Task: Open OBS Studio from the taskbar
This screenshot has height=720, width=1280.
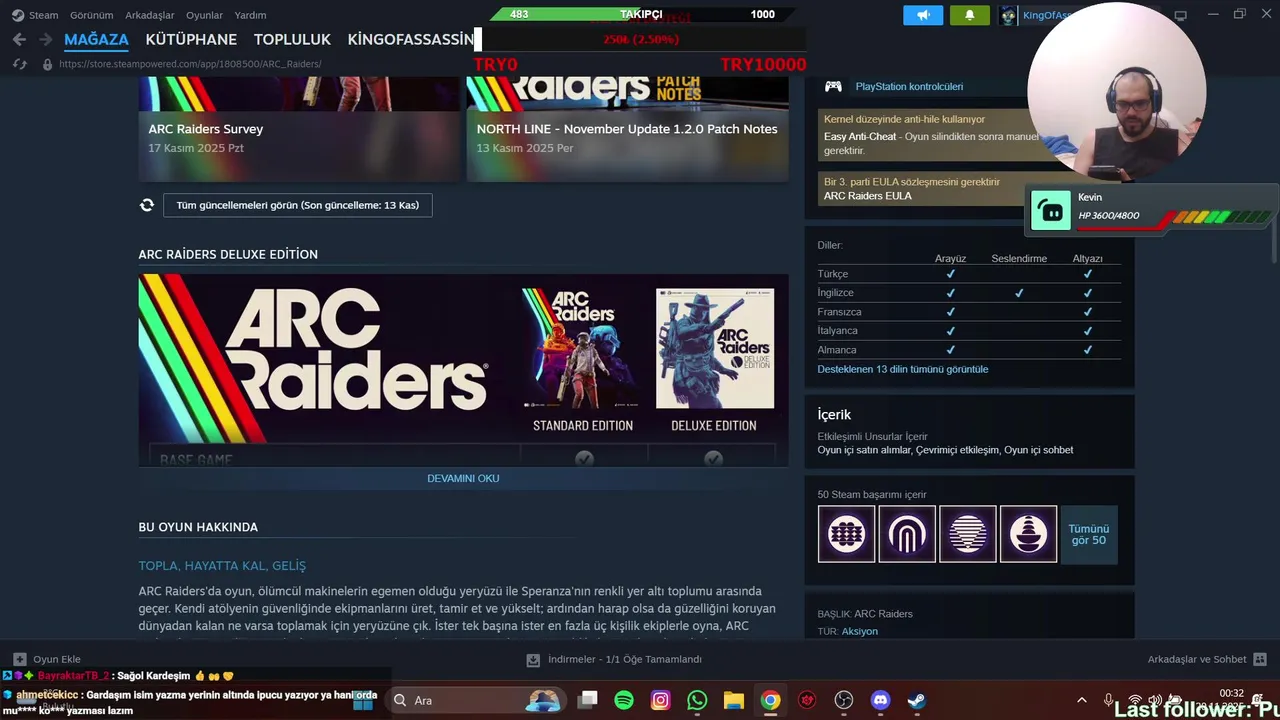Action: (844, 700)
